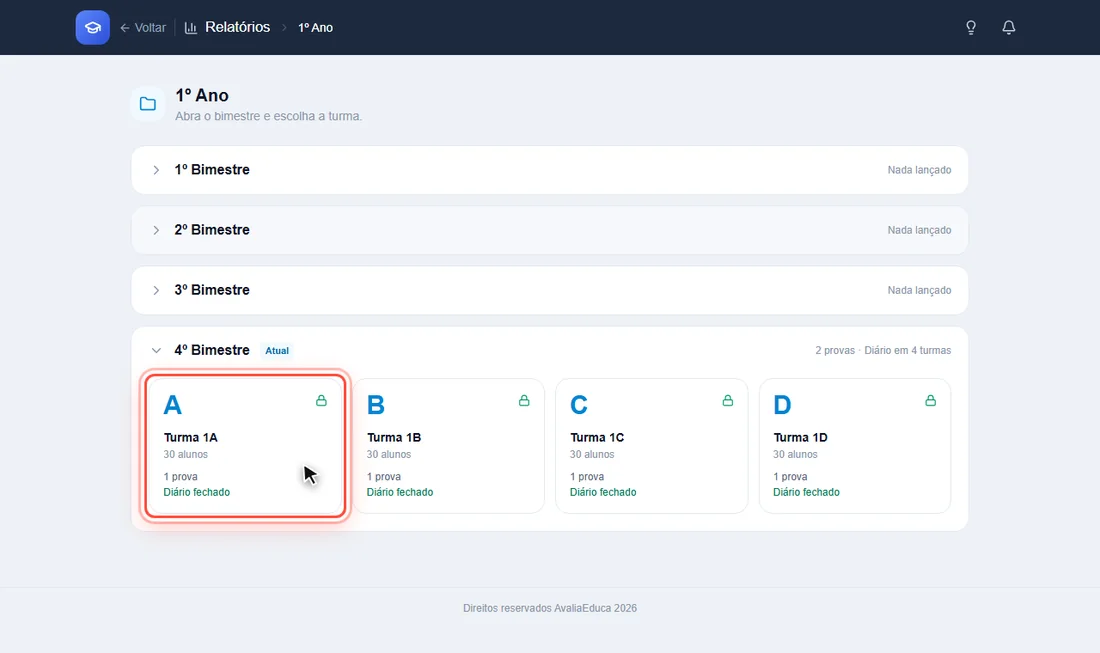The width and height of the screenshot is (1100, 653).
Task: Expand the 1º Bimestre section
Action: point(550,170)
